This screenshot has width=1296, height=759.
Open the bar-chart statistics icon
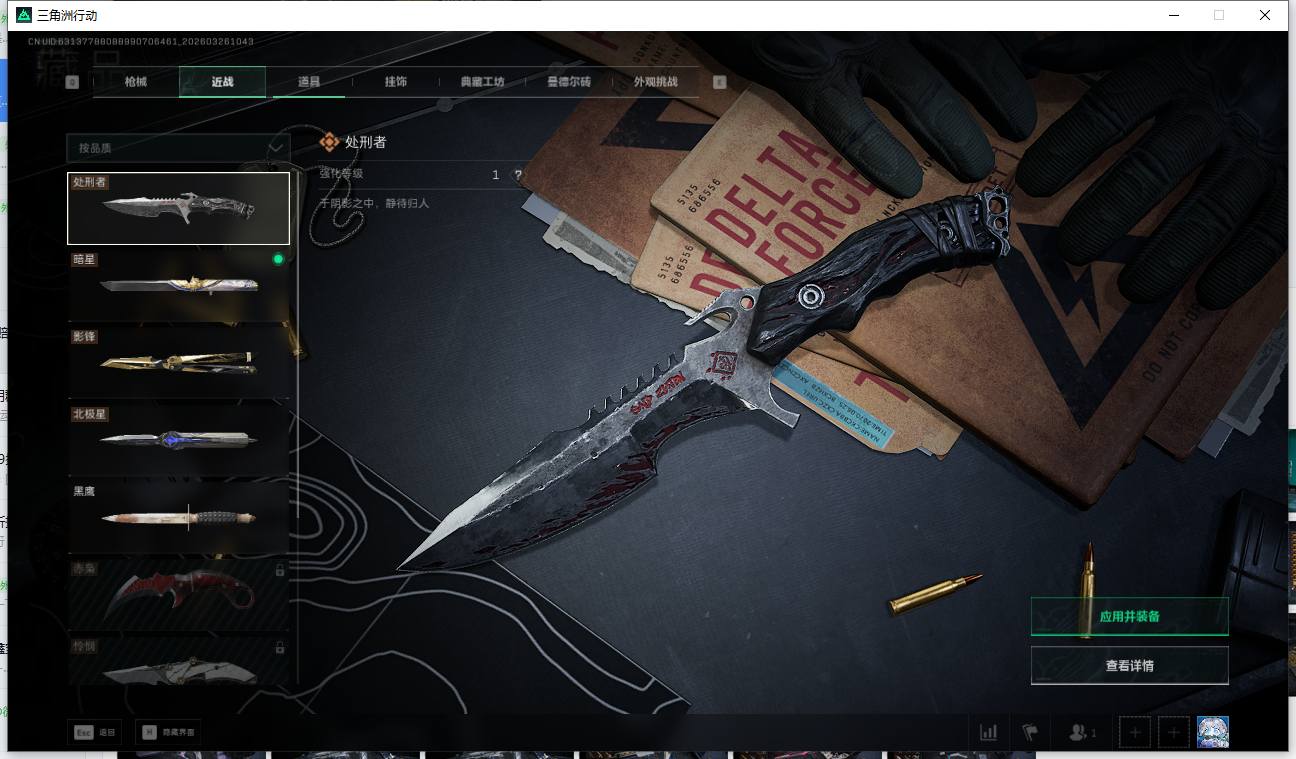(988, 732)
